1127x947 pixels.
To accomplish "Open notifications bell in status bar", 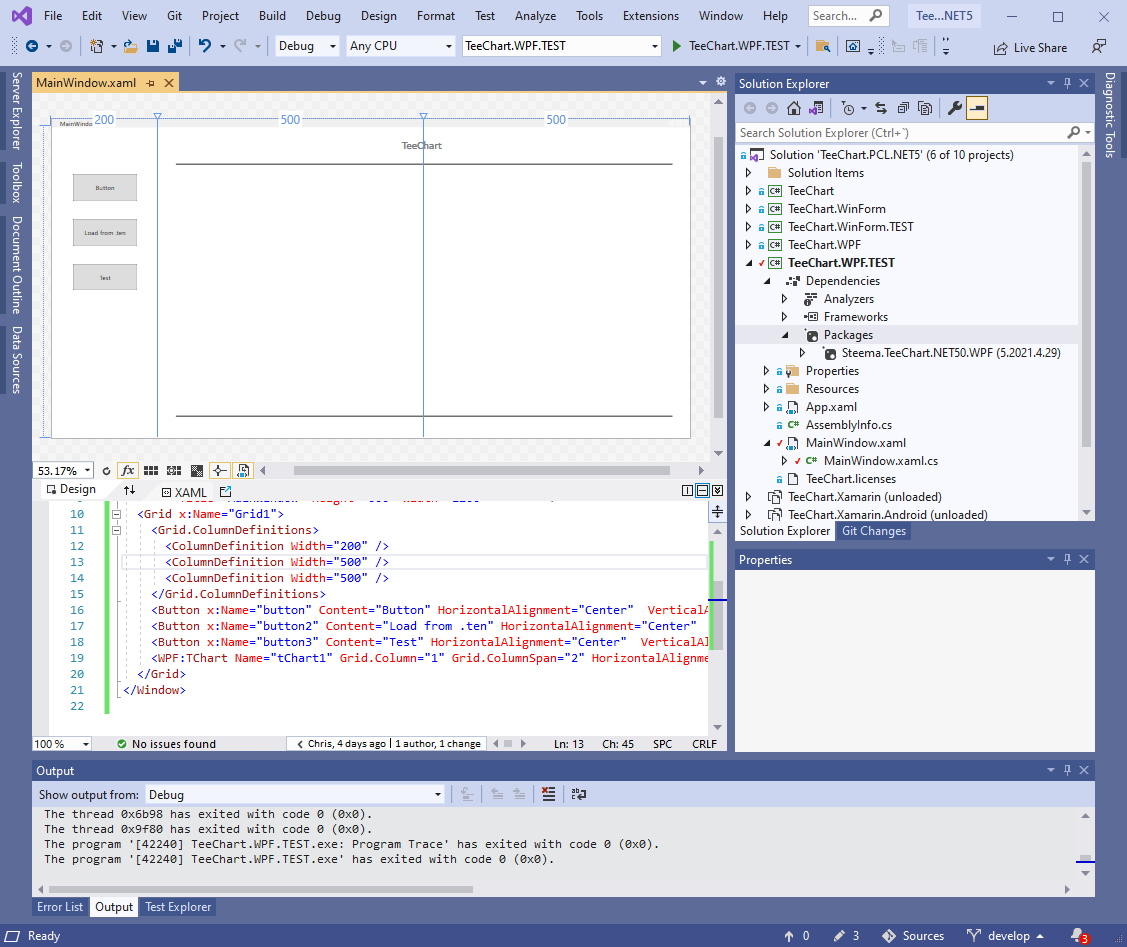I will [1079, 936].
